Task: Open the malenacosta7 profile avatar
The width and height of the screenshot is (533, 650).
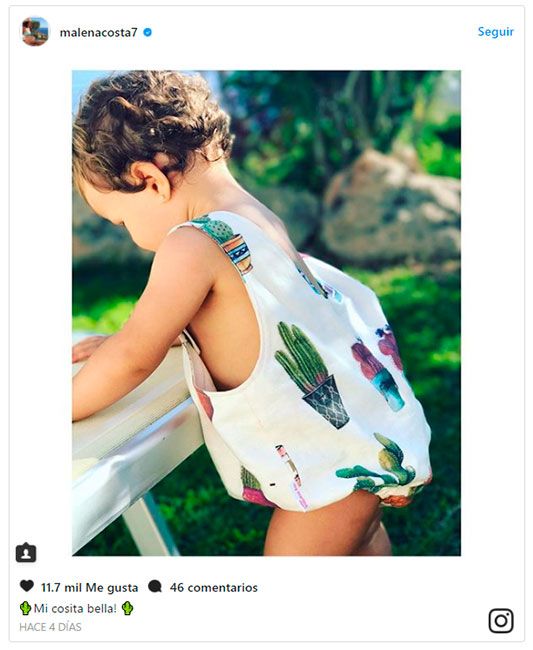Action: coord(35,32)
